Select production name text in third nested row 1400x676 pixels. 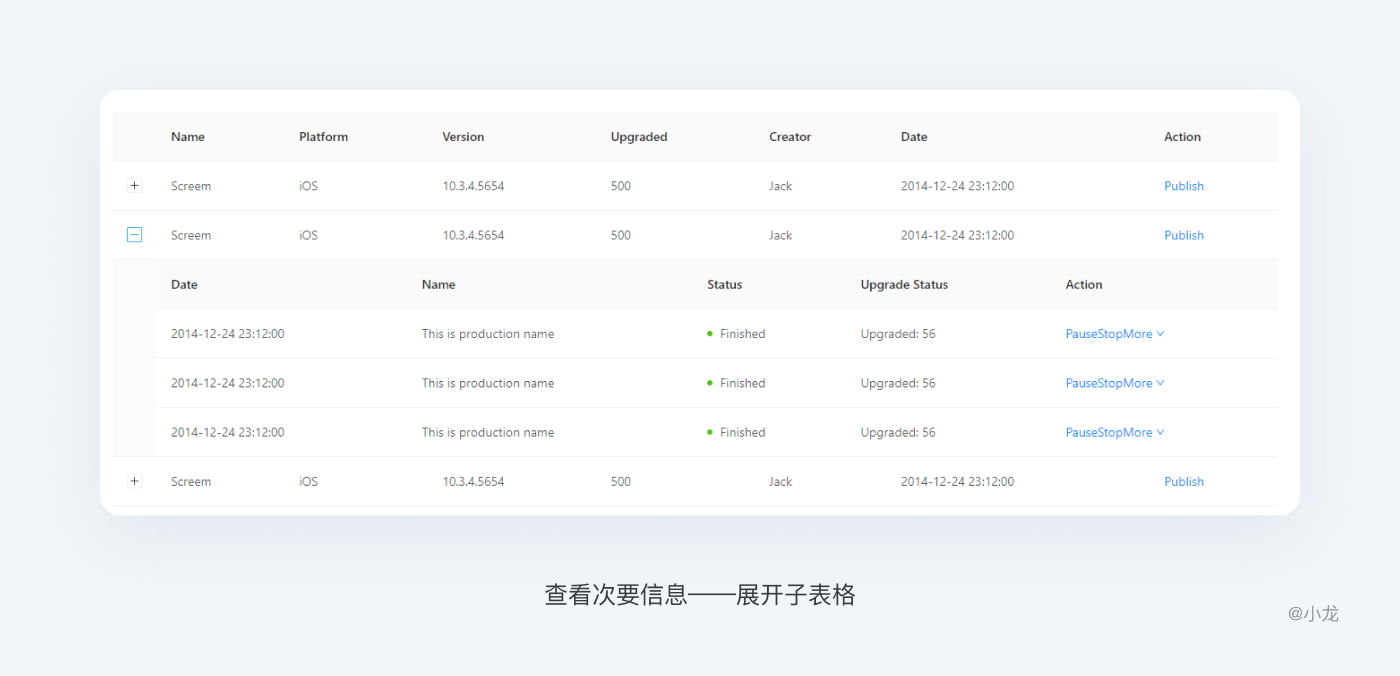pos(487,432)
